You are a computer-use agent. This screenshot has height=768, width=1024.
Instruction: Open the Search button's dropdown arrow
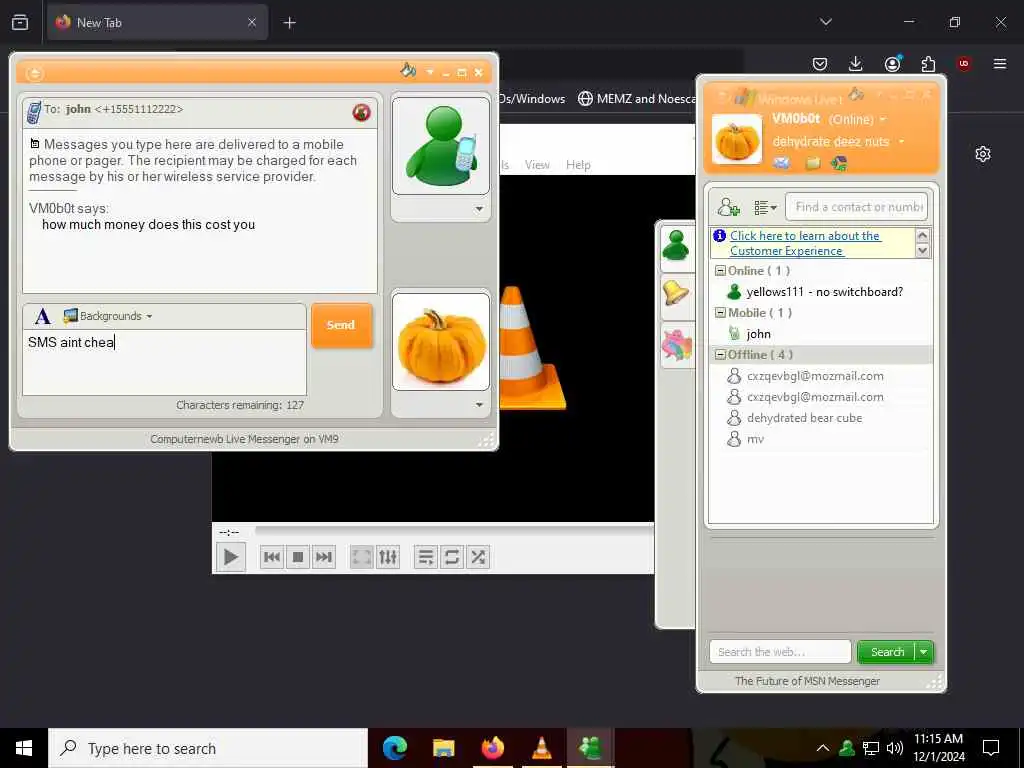point(923,652)
